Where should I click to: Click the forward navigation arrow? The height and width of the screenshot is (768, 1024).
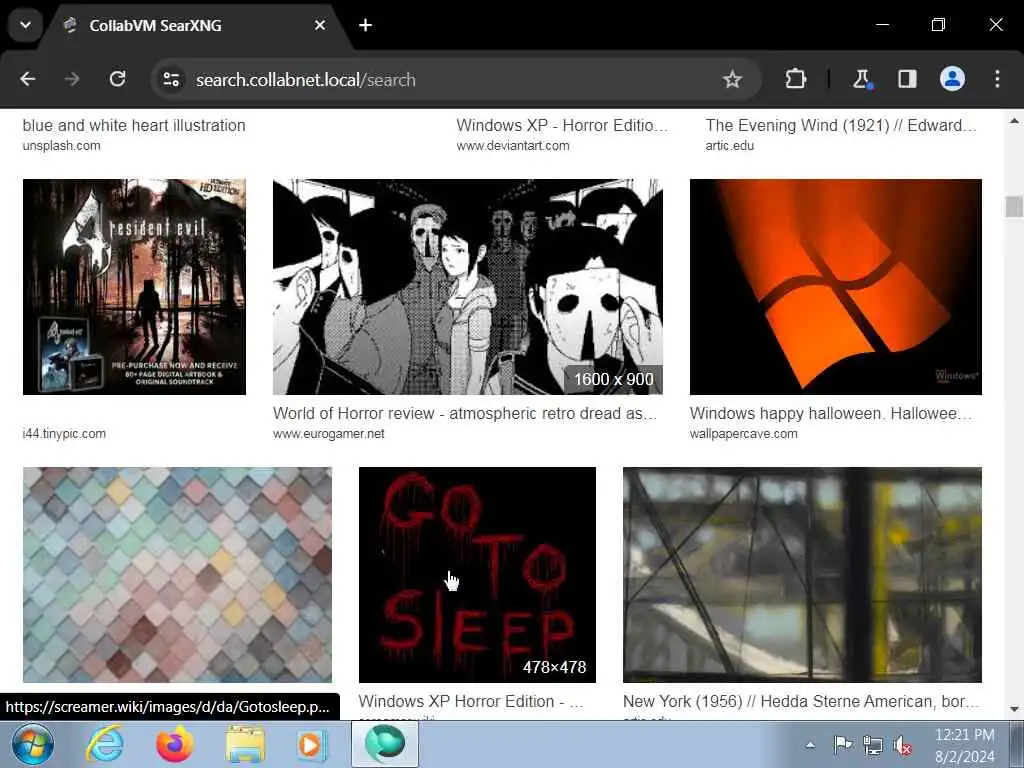(72, 80)
